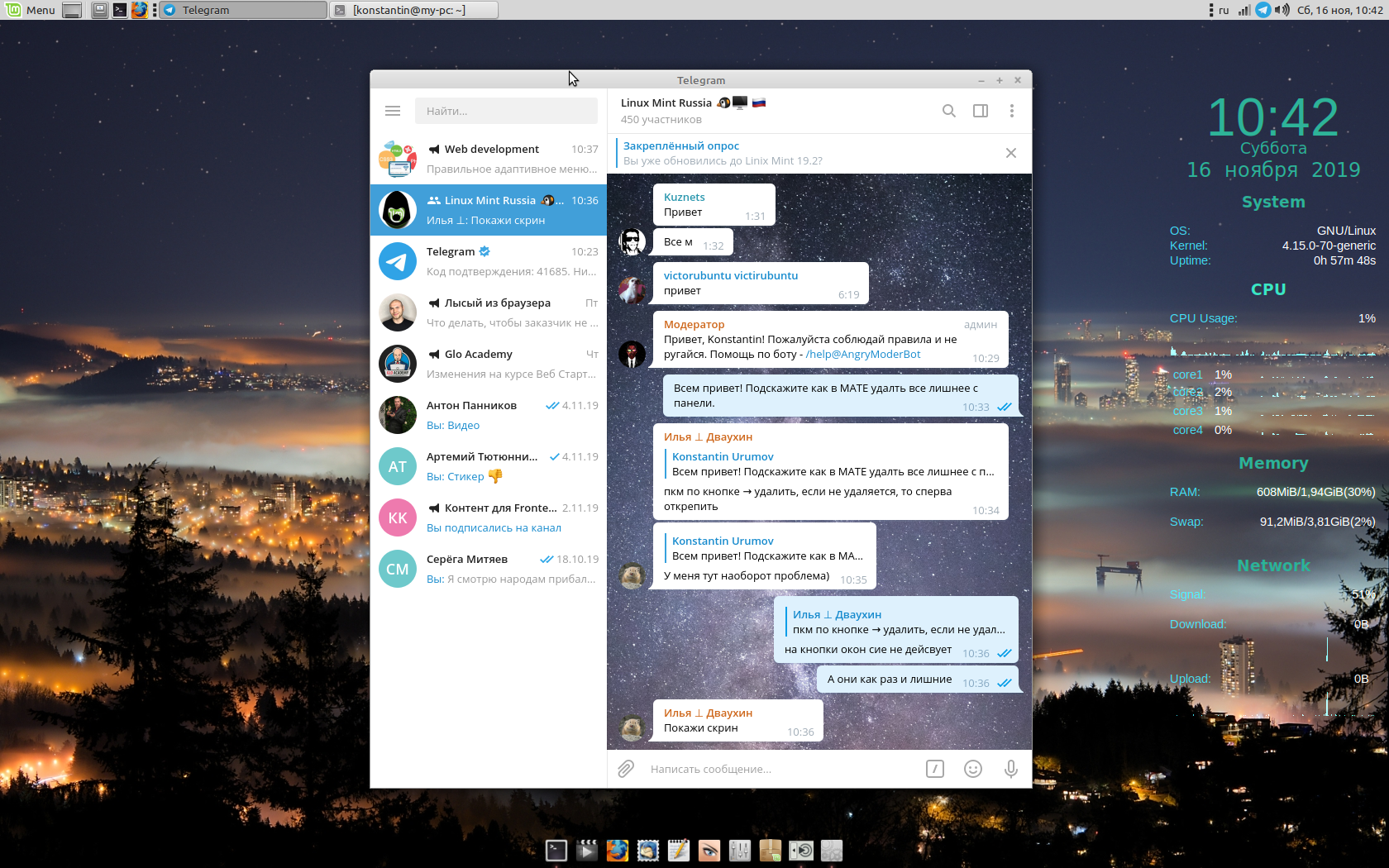
Task: Open chat with Антон Панников
Action: coord(489,415)
